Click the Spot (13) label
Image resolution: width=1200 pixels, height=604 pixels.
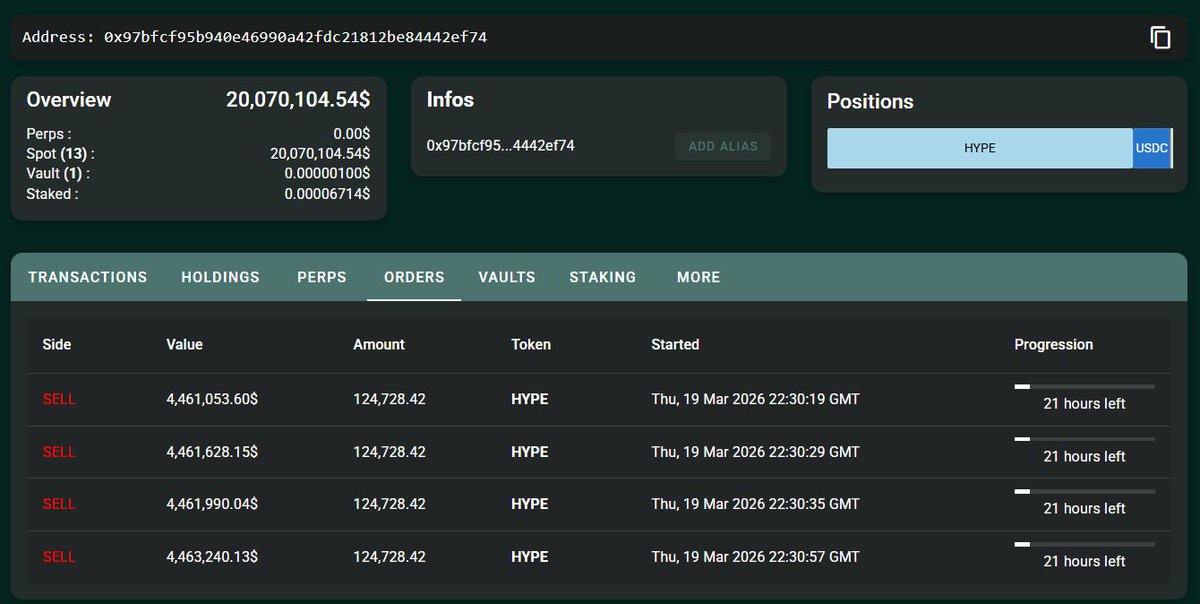point(60,154)
